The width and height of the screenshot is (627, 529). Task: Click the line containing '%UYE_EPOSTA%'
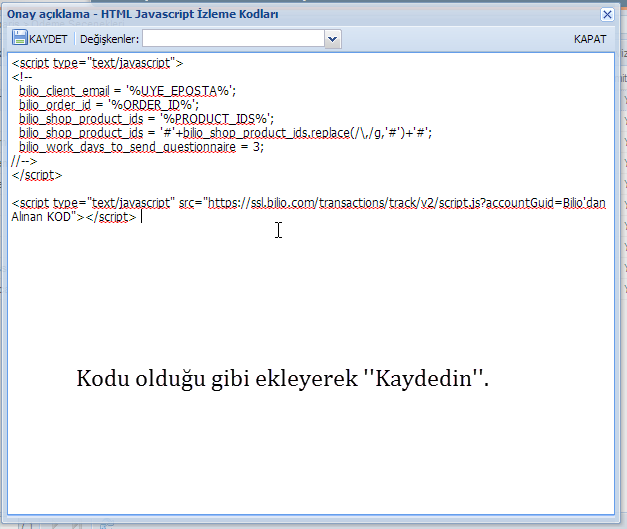point(128,91)
